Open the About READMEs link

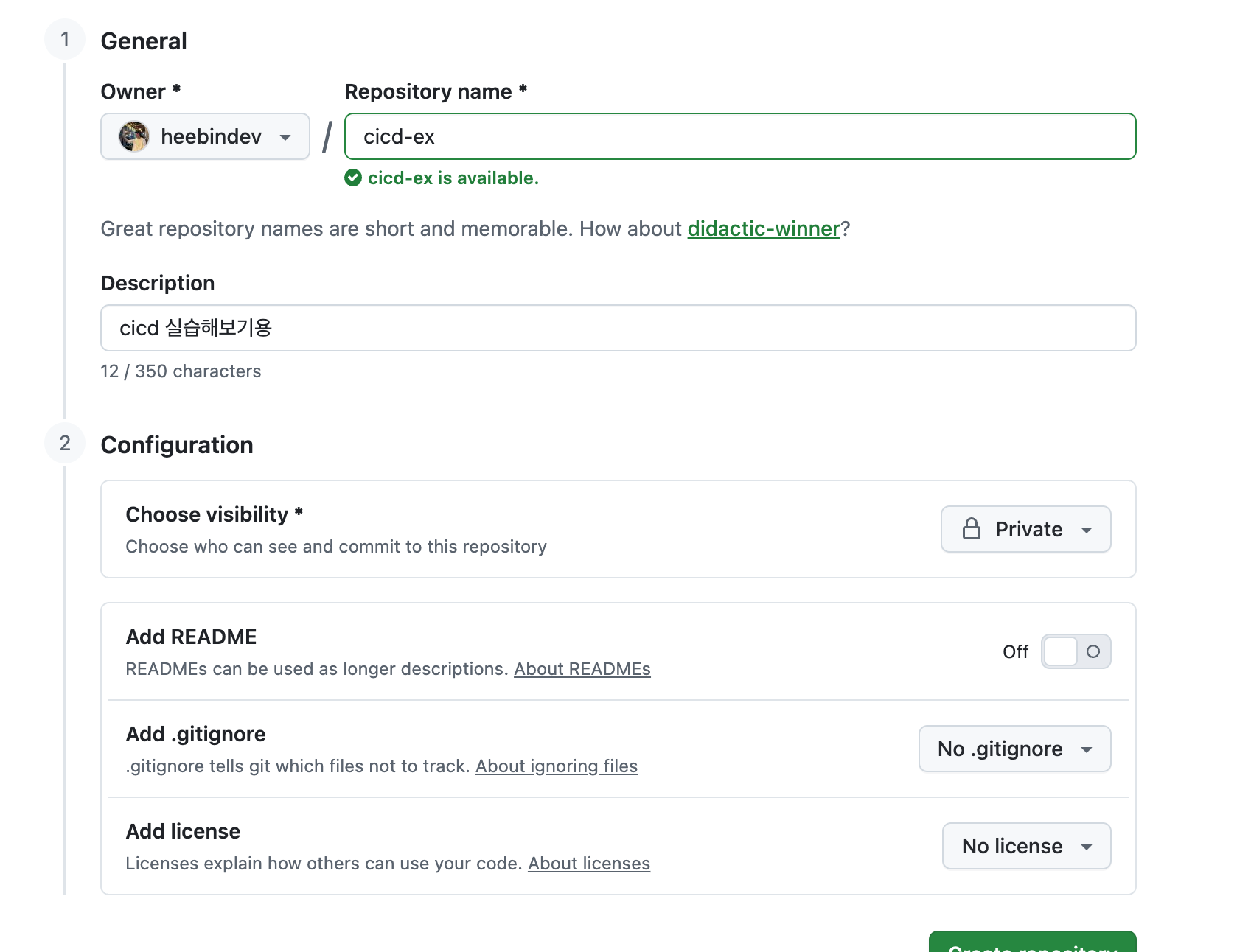coord(582,669)
